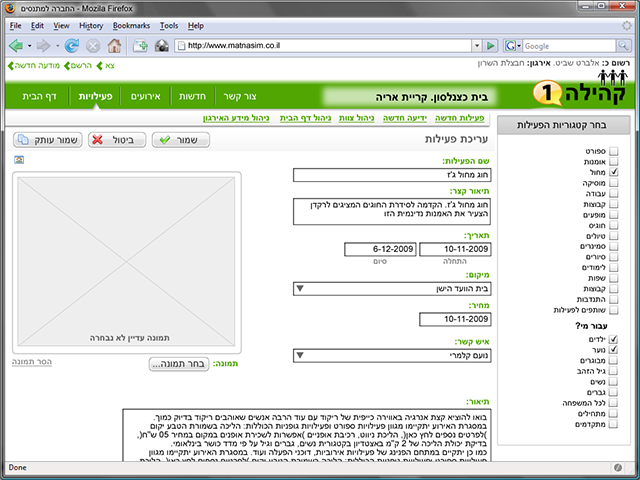Check the טיולים category checkbox
This screenshot has width=640, height=480.
tap(613, 236)
